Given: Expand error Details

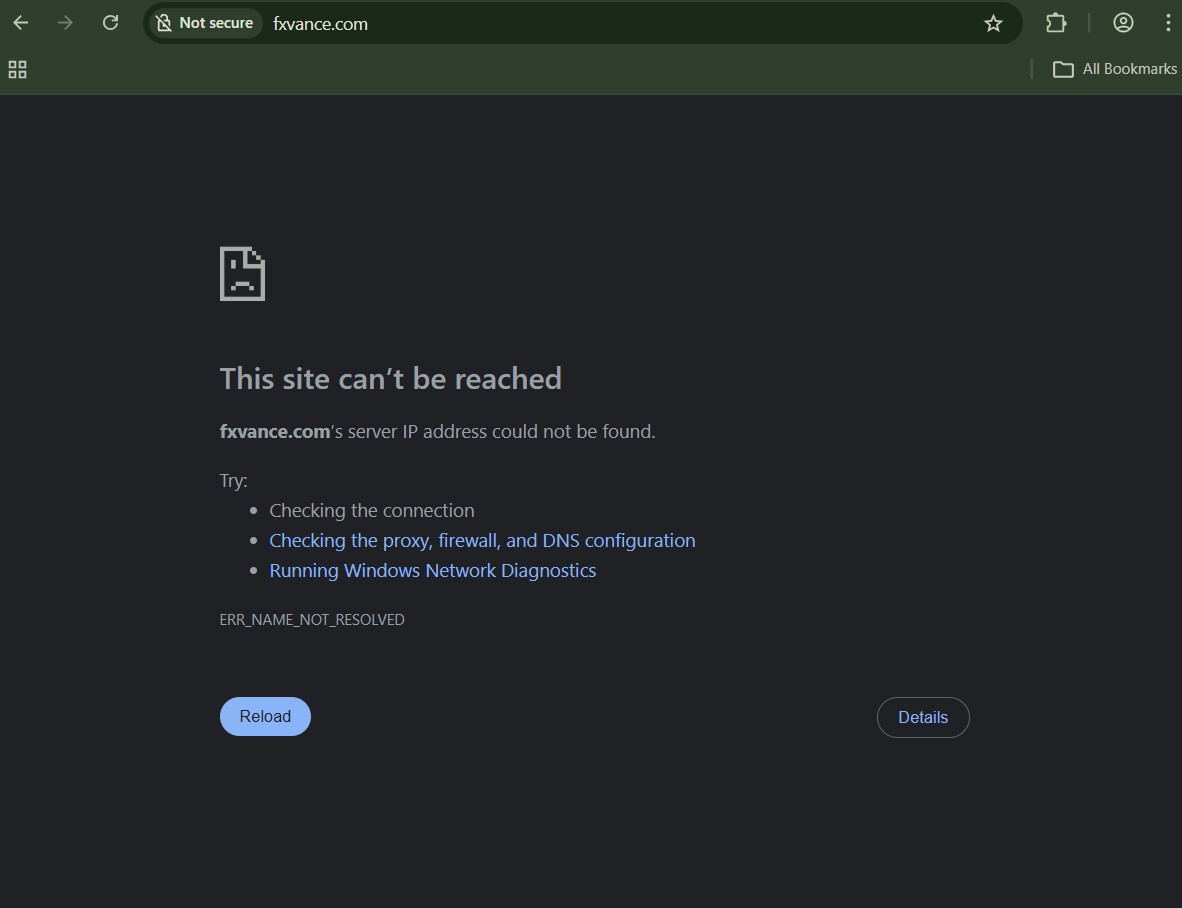Looking at the screenshot, I should tap(922, 717).
